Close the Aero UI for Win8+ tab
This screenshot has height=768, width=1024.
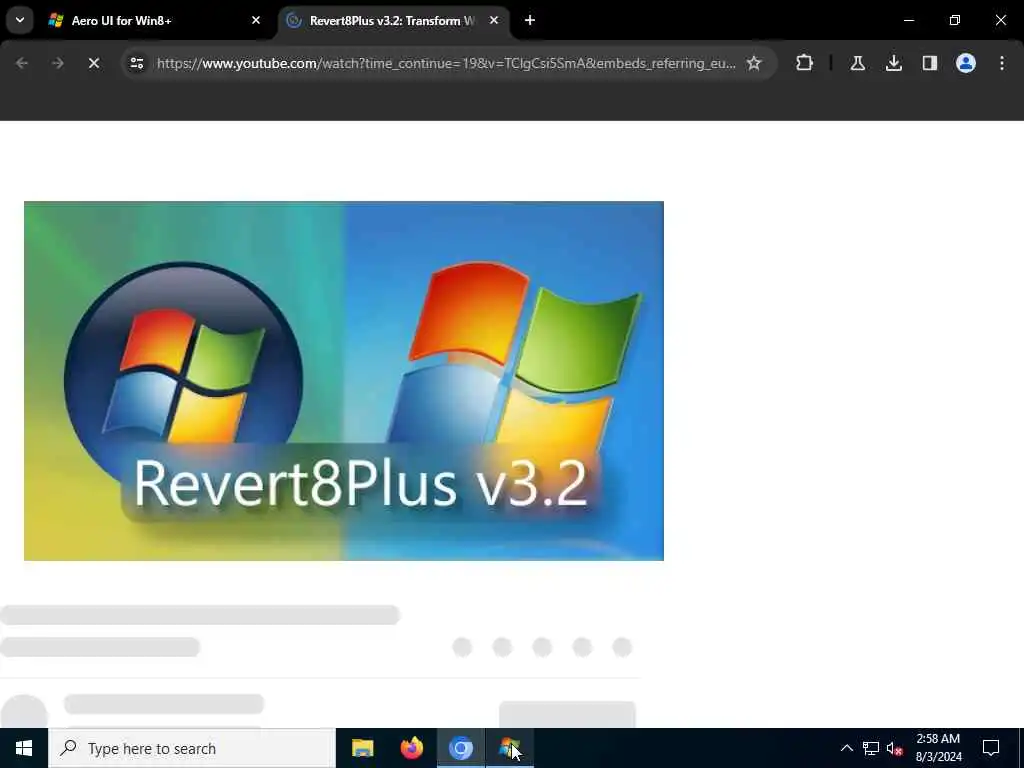(256, 20)
